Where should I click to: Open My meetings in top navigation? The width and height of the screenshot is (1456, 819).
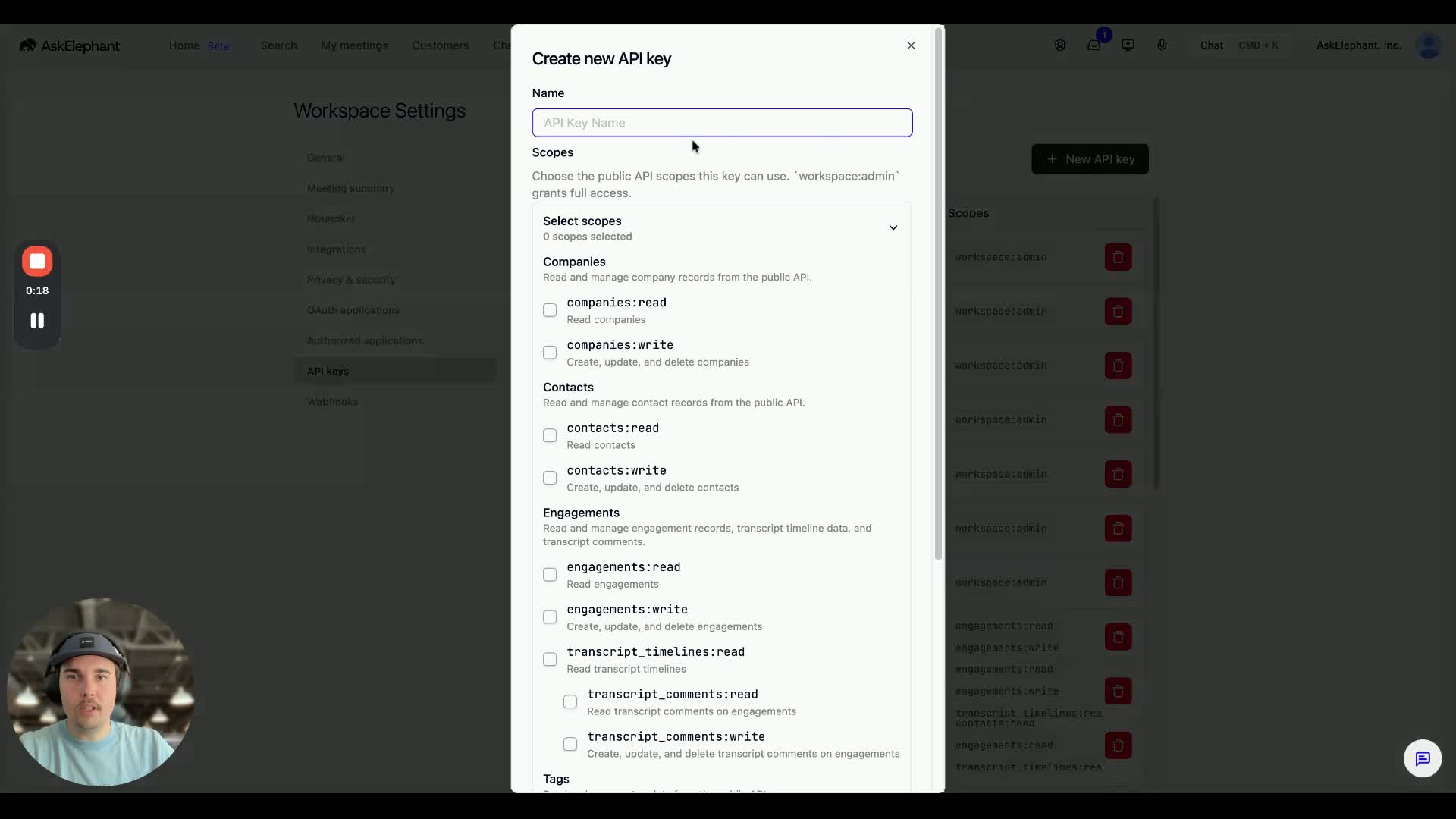click(354, 45)
